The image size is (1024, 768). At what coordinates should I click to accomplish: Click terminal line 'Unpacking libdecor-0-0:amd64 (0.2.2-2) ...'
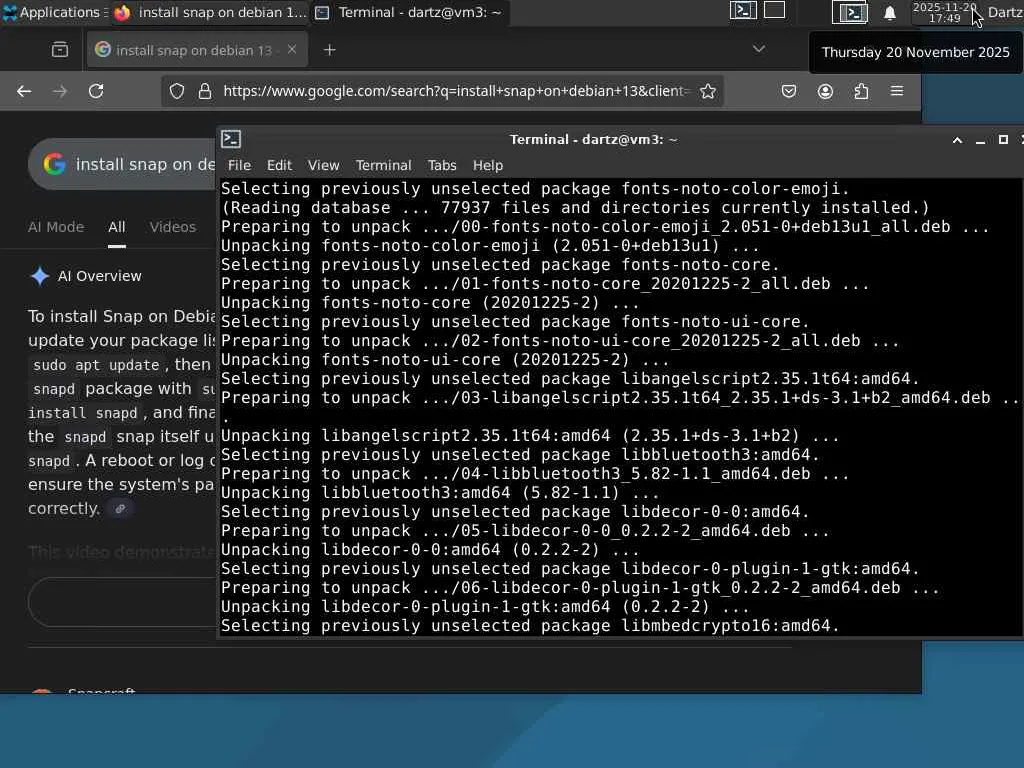430,549
